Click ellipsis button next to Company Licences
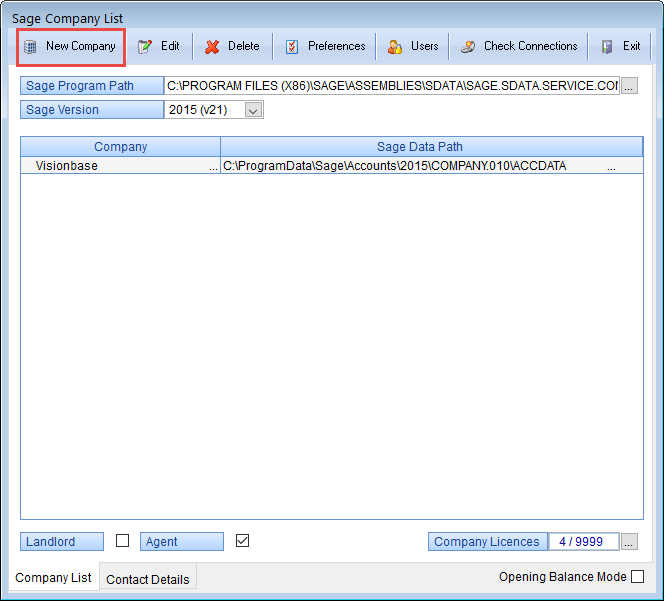Screen dimensions: 664x601 tap(629, 542)
